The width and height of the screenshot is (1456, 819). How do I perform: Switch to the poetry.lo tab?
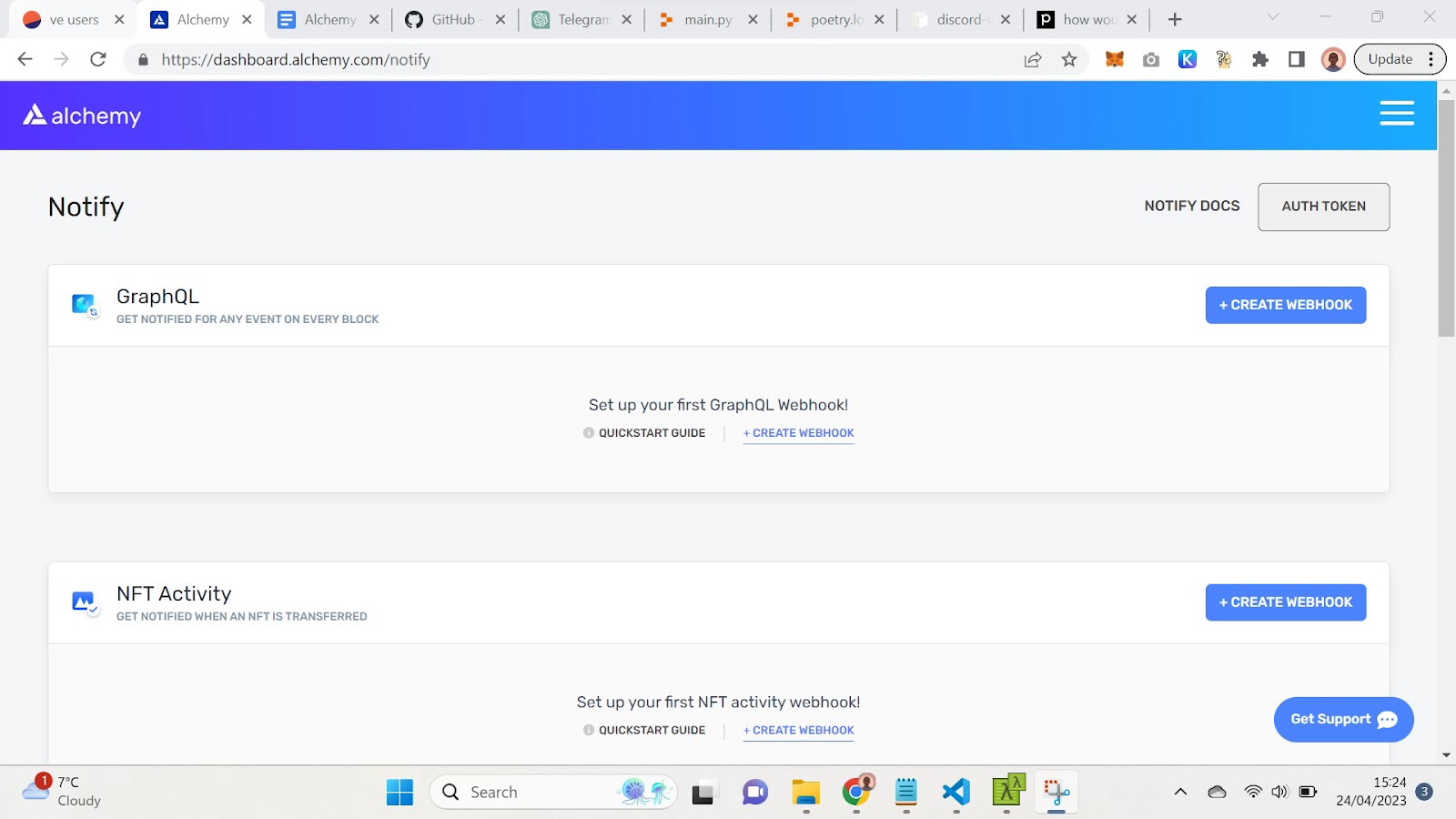(835, 19)
